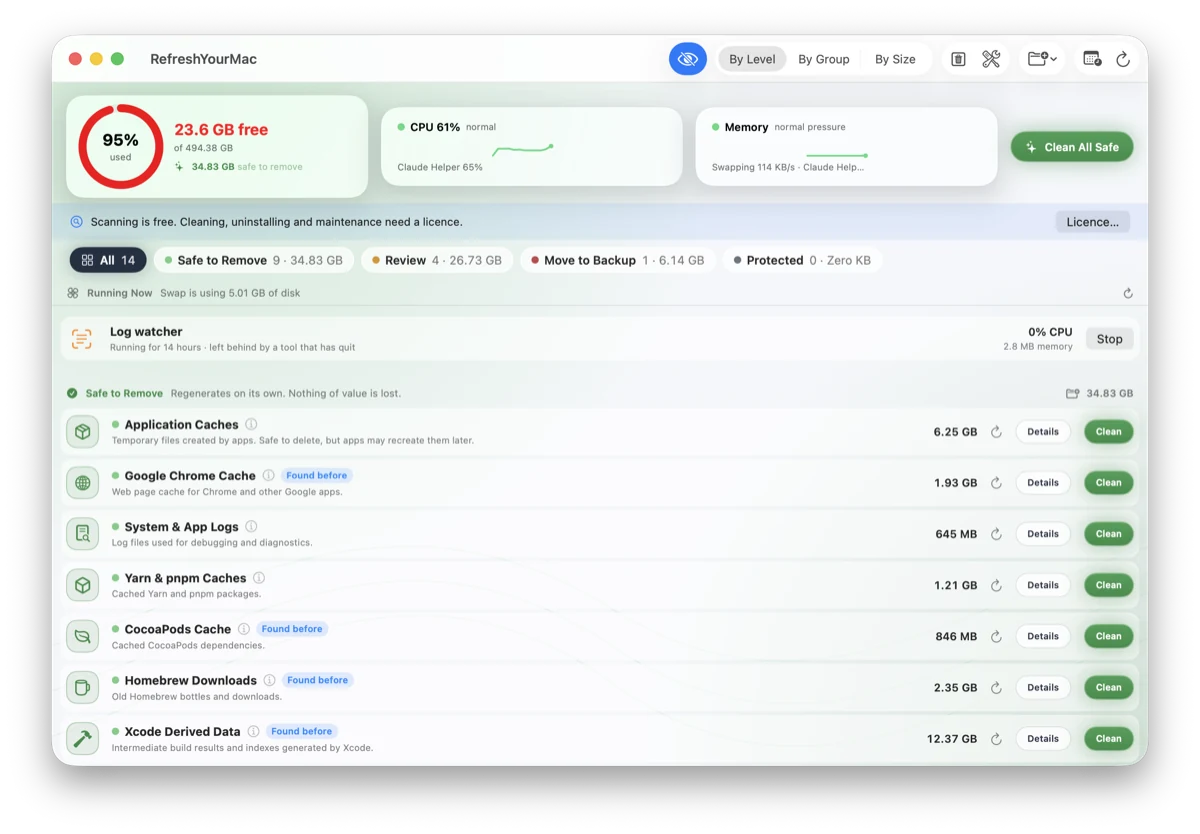Click the Clean All Safe button
This screenshot has width=1200, height=834.
(1072, 146)
